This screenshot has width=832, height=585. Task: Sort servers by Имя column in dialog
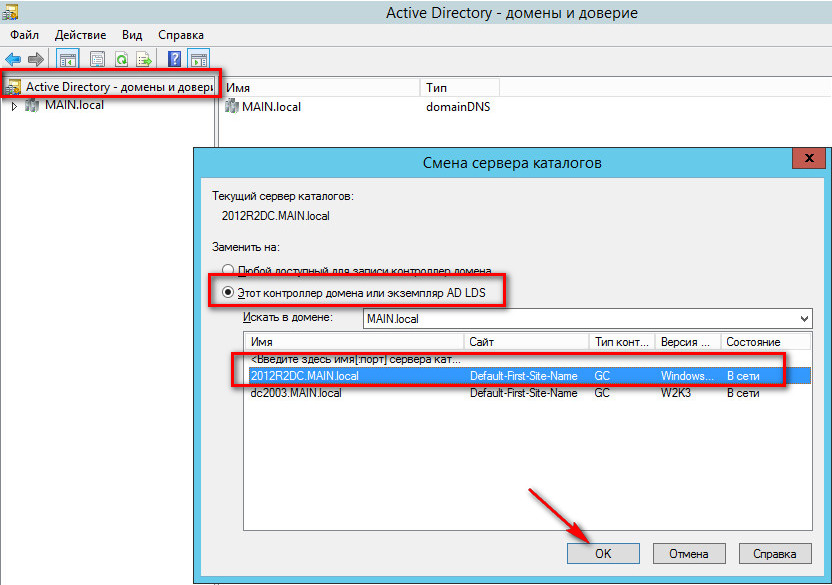pyautogui.click(x=354, y=342)
